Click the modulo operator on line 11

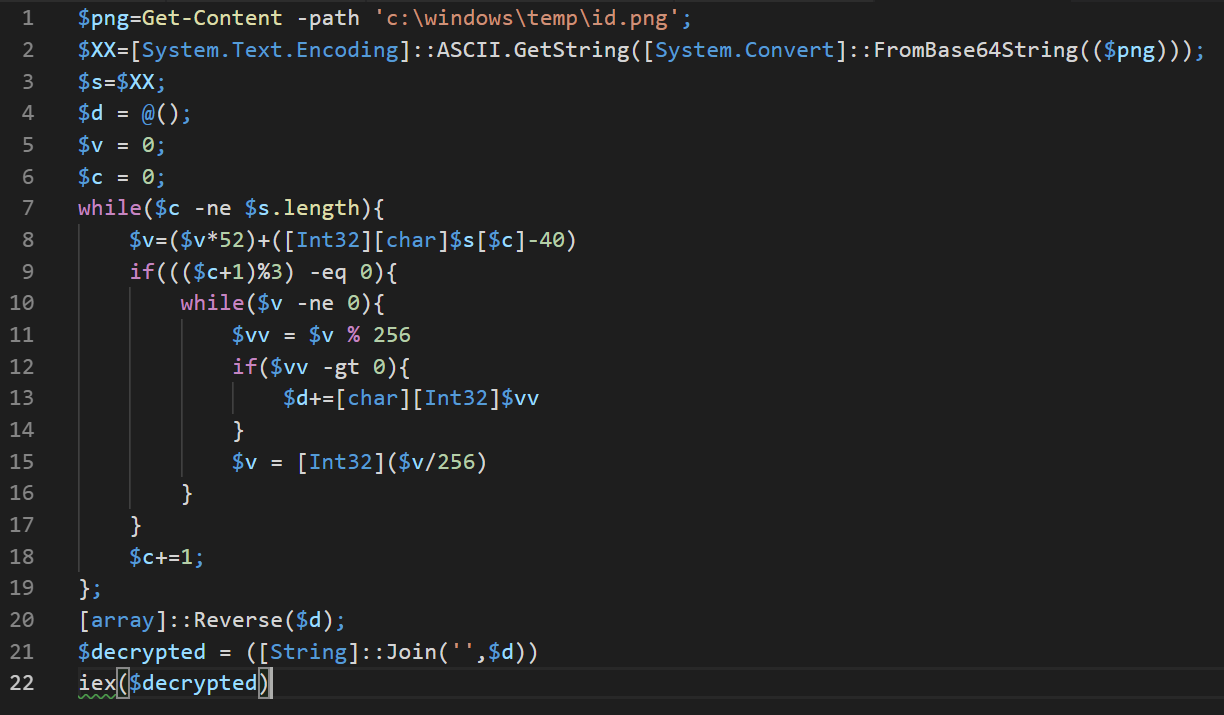coord(352,334)
